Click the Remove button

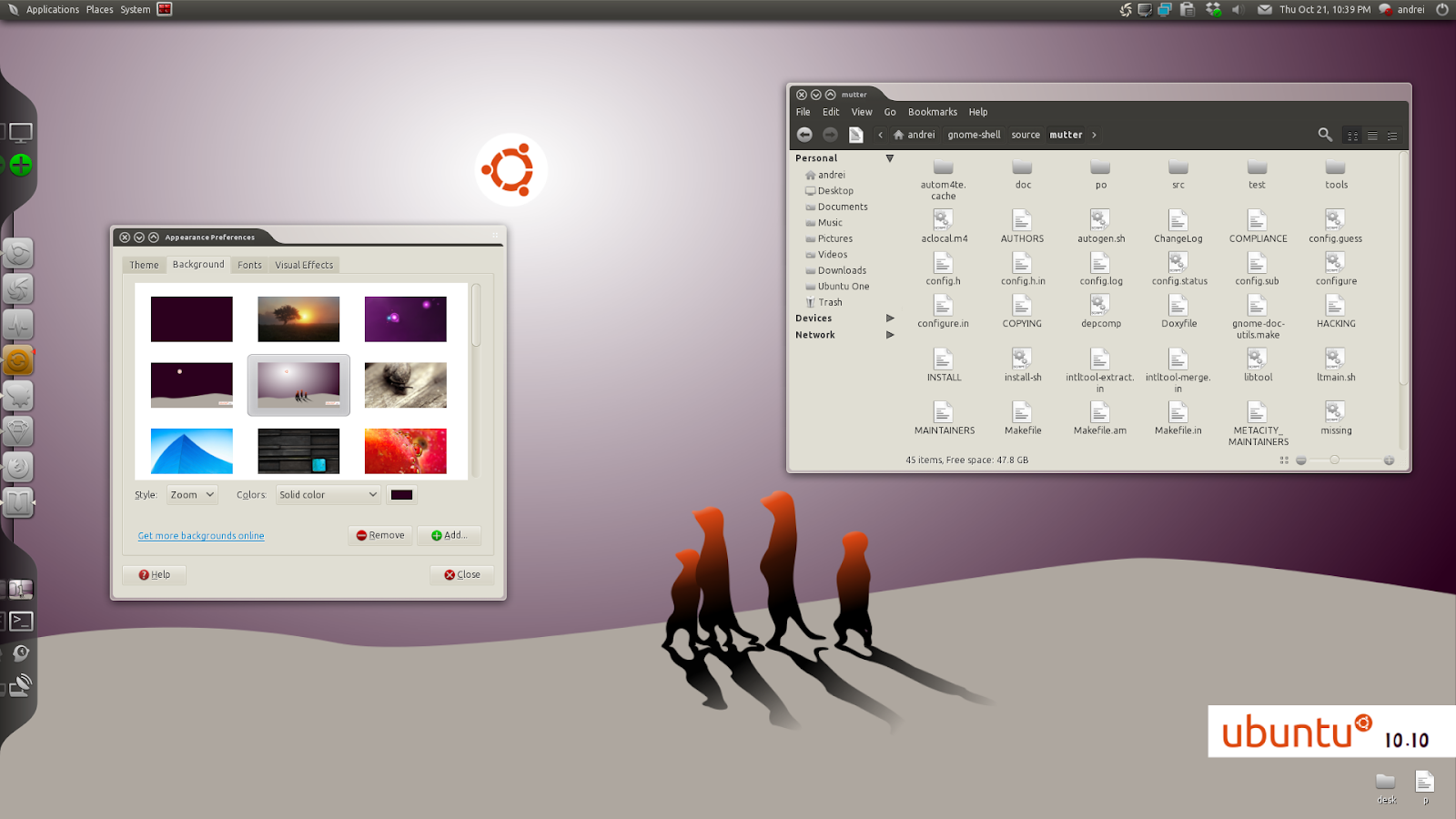click(380, 535)
